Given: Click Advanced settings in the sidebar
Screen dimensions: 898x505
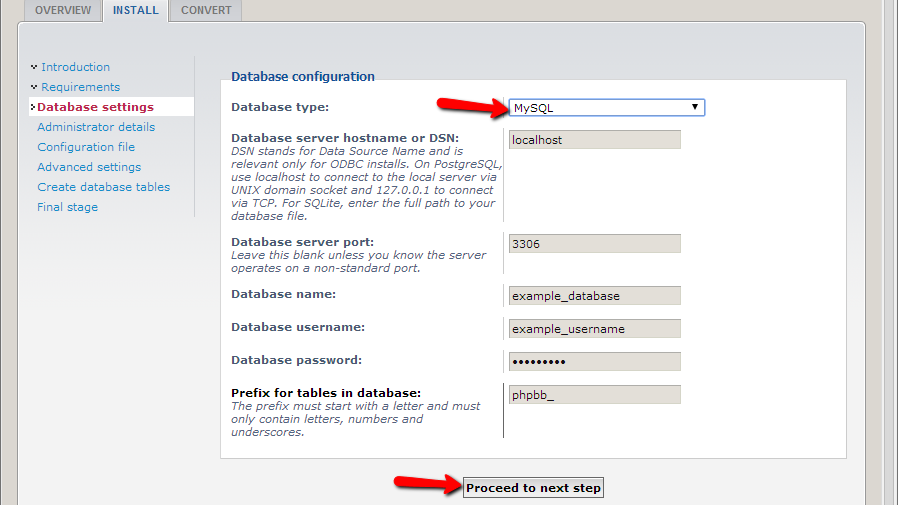Looking at the screenshot, I should pyautogui.click(x=89, y=167).
